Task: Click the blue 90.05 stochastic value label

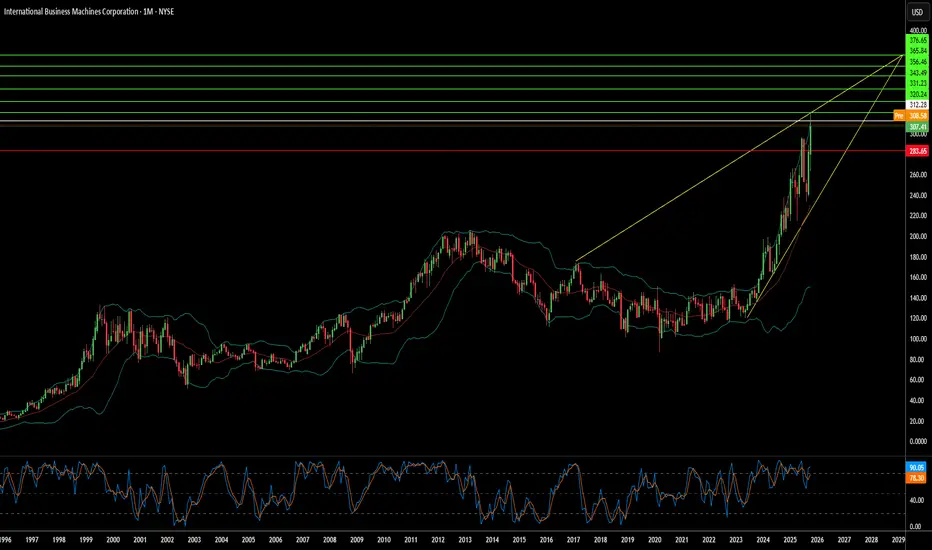Action: click(x=917, y=467)
